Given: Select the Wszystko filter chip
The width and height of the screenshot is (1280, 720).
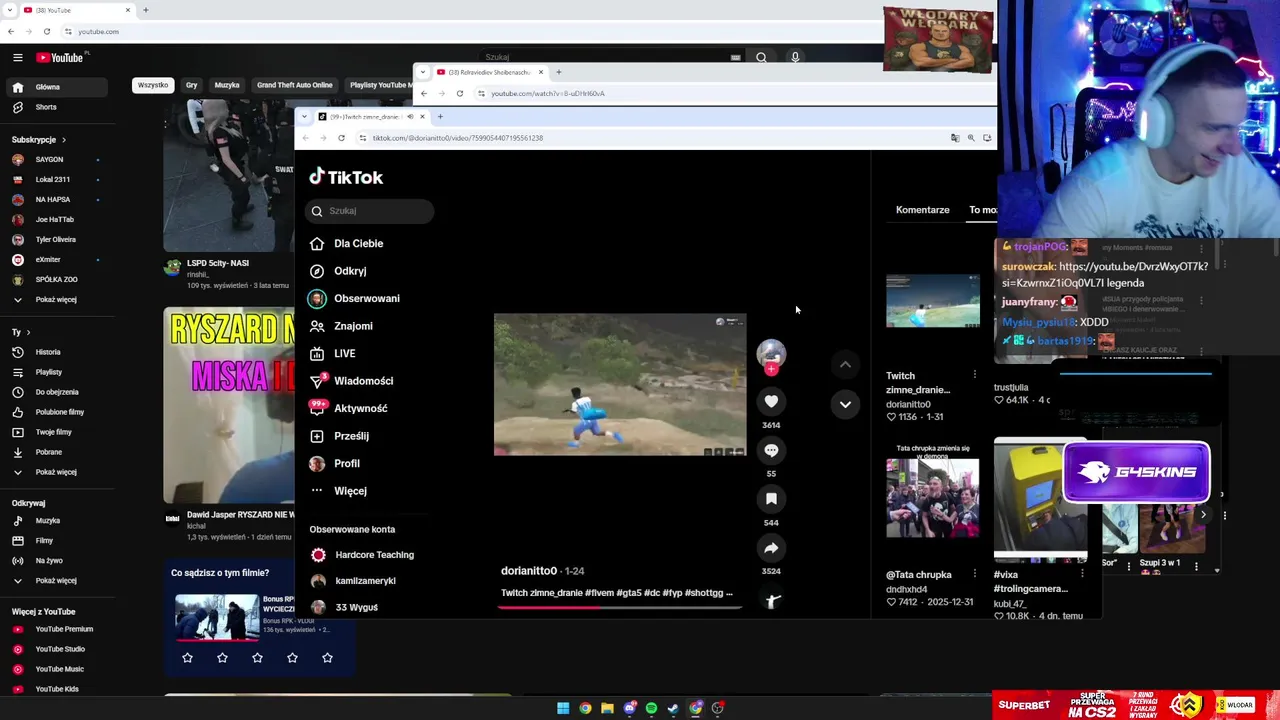Looking at the screenshot, I should point(153,85).
